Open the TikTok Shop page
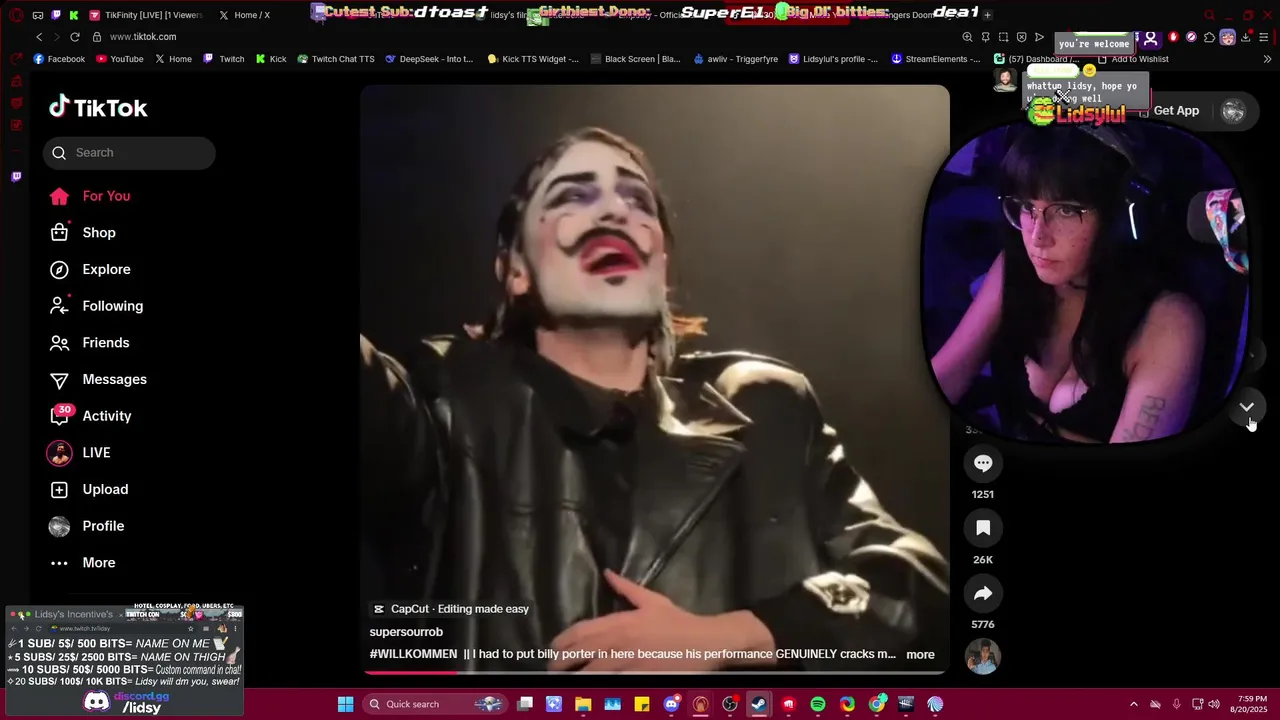Image resolution: width=1280 pixels, height=720 pixels. (x=83, y=233)
